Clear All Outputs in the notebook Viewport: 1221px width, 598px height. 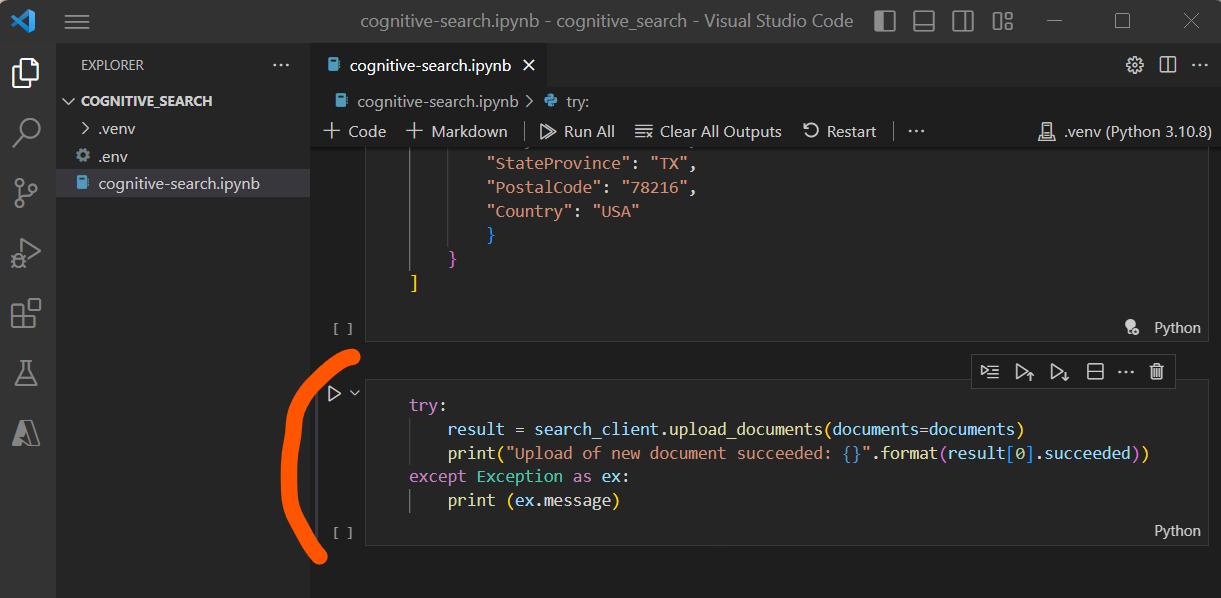click(708, 131)
